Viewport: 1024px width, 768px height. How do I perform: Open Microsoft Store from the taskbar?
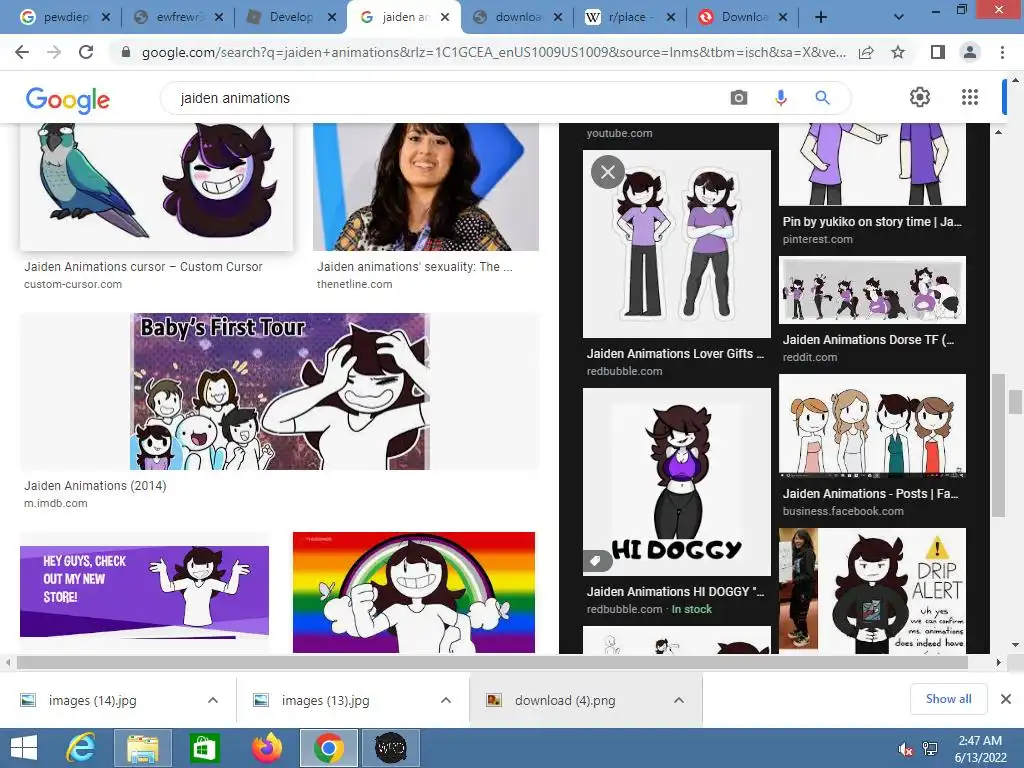point(204,748)
